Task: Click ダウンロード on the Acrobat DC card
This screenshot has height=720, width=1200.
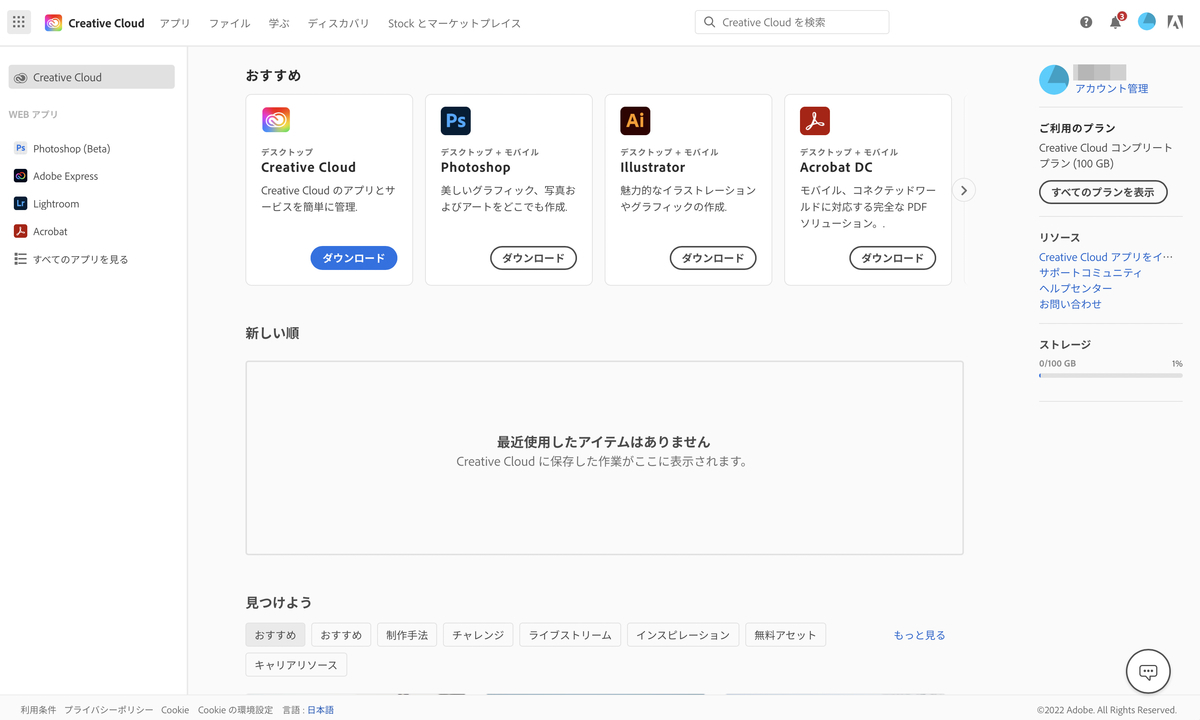Action: click(x=893, y=258)
